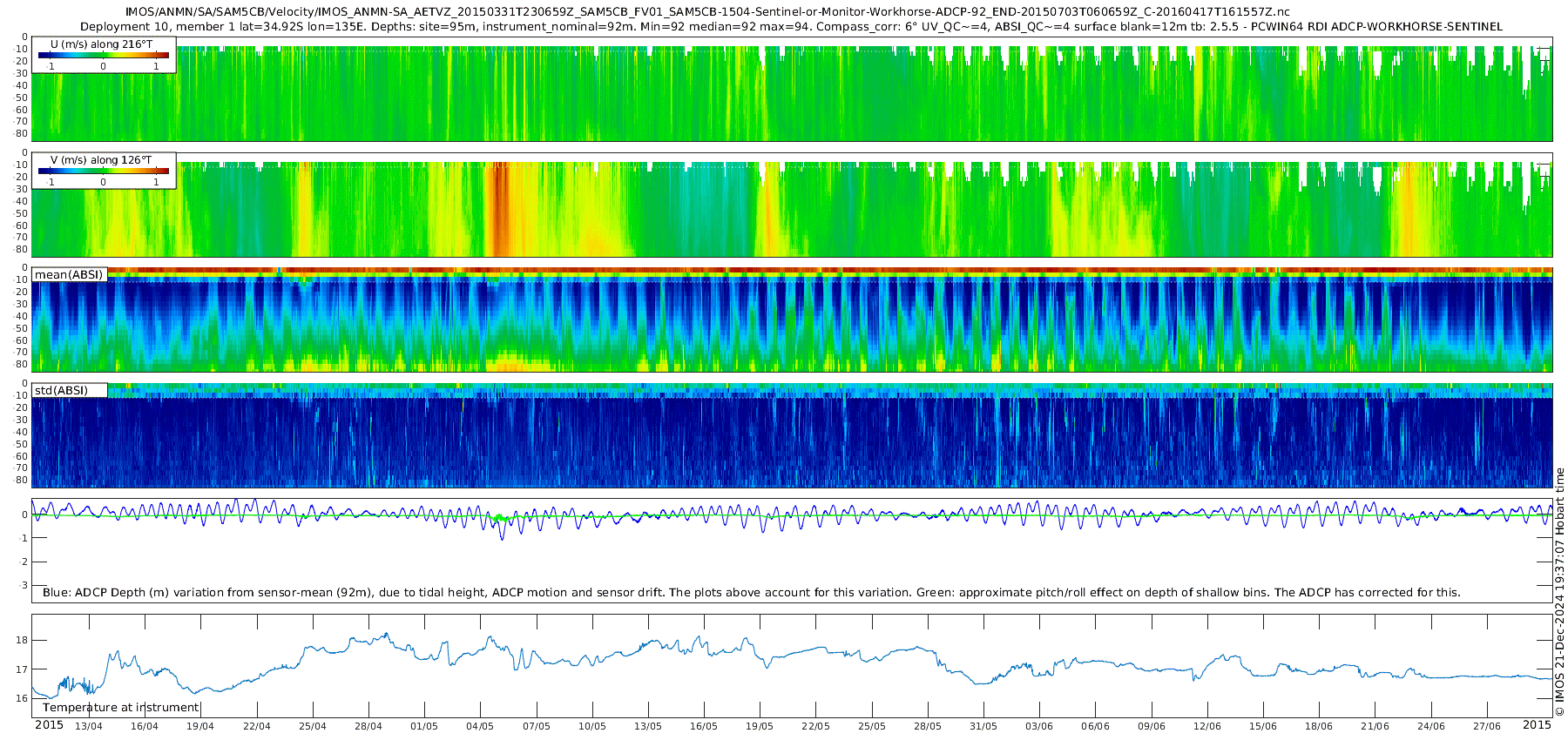Click the deployment metadata subtitle line

coord(791,26)
